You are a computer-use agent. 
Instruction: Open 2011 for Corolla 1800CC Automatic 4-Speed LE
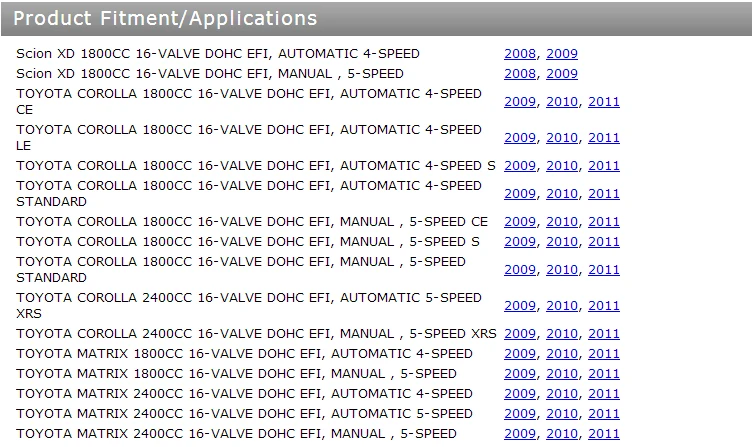coord(604,138)
